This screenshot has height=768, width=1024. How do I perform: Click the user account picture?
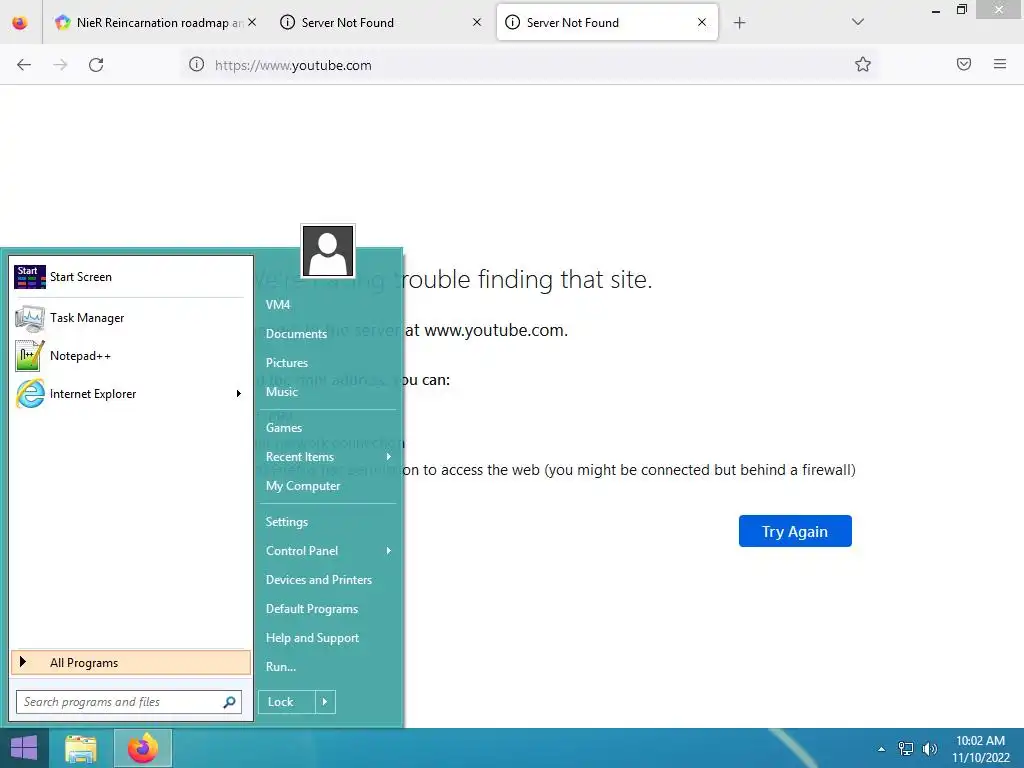coord(328,251)
